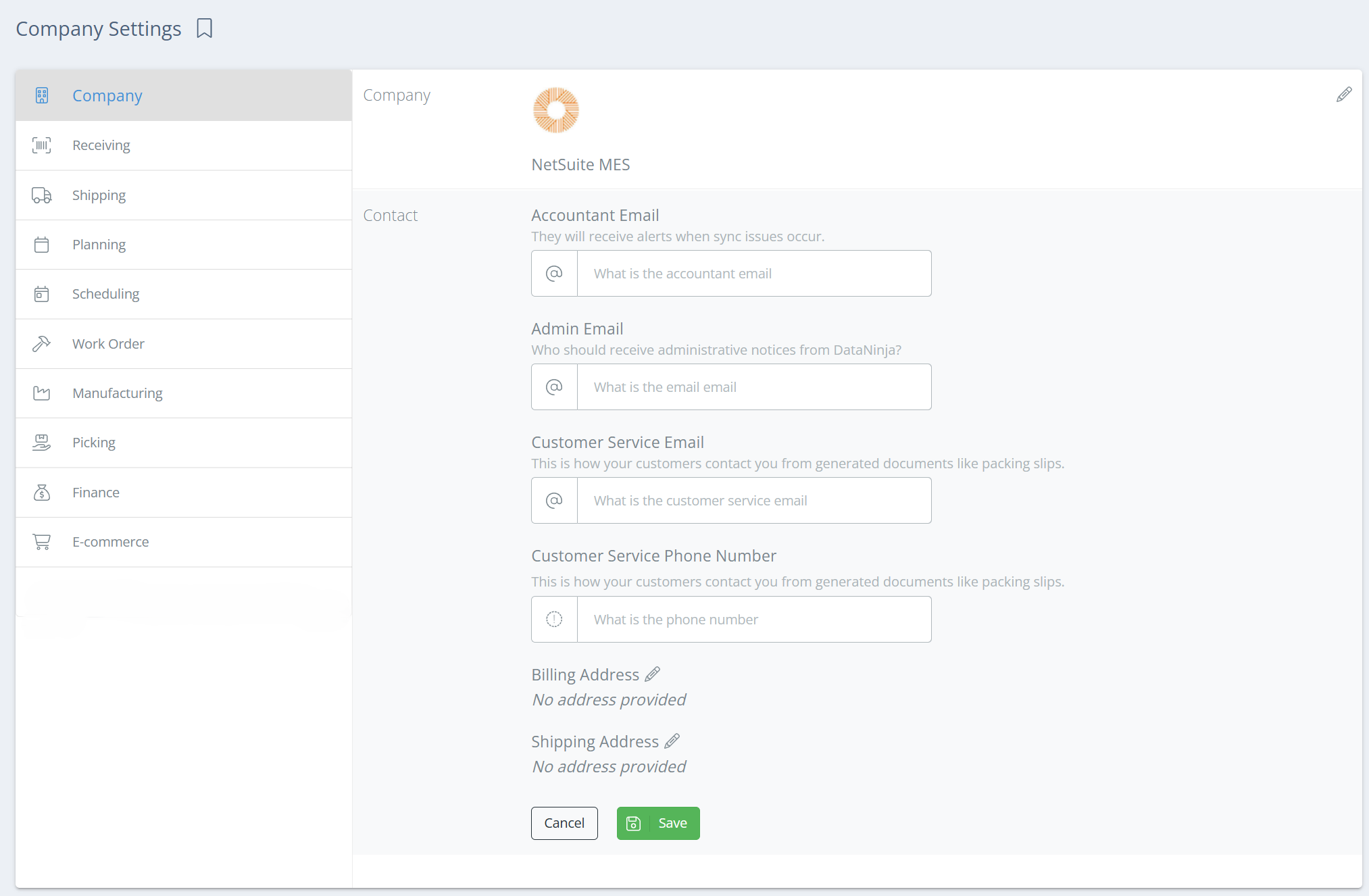Image resolution: width=1369 pixels, height=896 pixels.
Task: Click the NetSuite MES company logo
Action: 555,110
